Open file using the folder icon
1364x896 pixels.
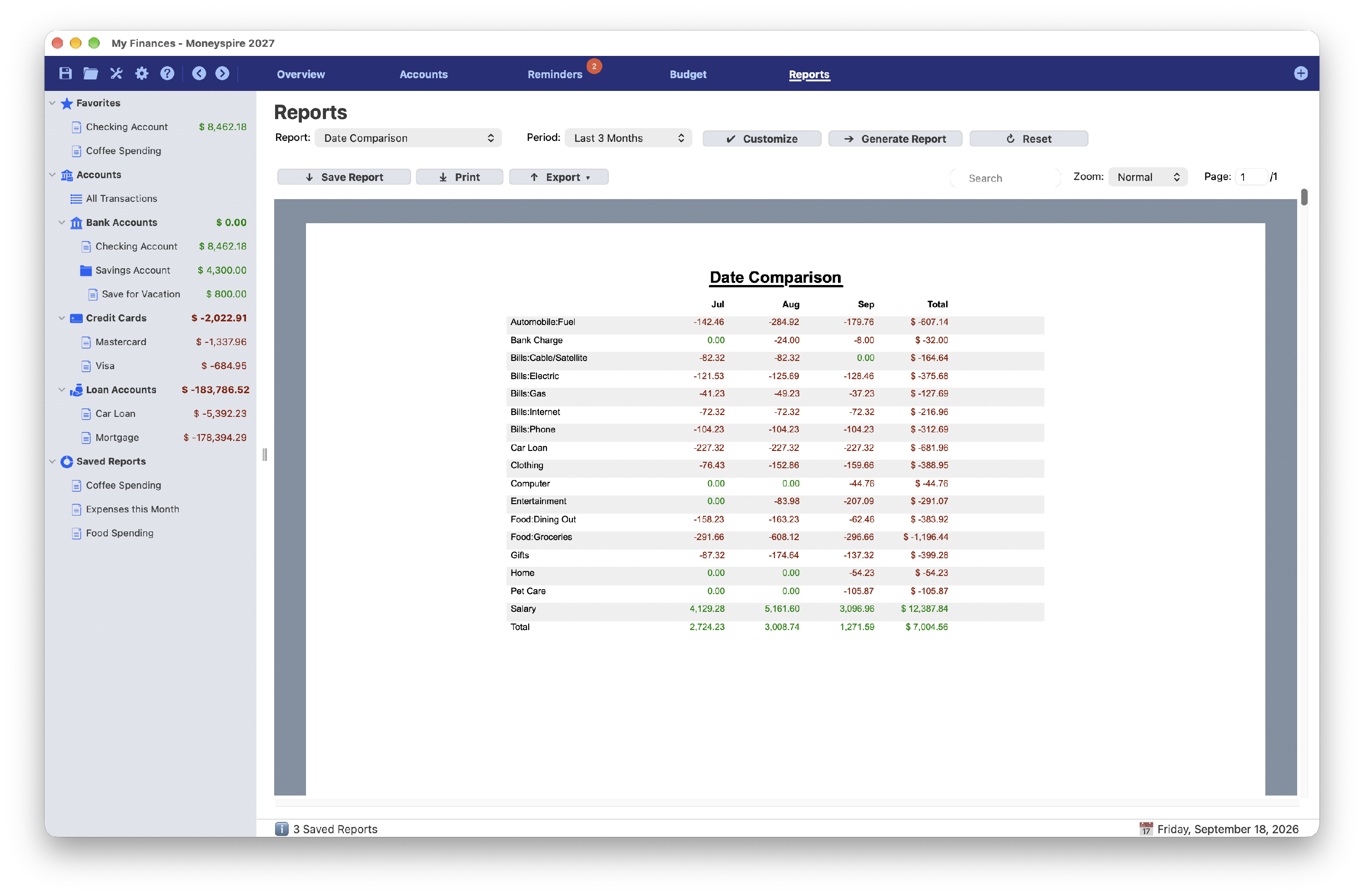[90, 73]
